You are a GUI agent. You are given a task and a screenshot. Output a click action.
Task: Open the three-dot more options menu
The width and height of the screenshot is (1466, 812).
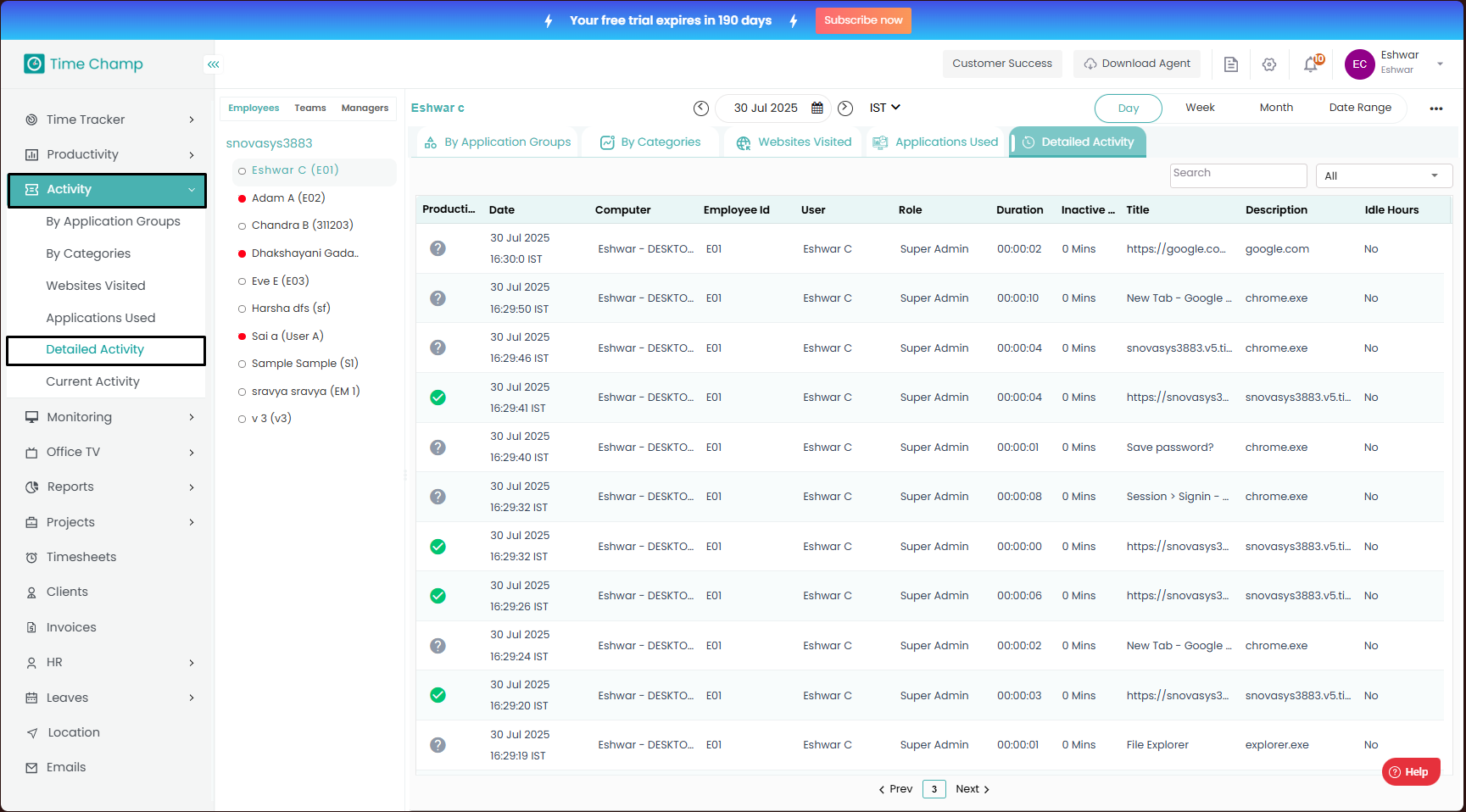1435,108
